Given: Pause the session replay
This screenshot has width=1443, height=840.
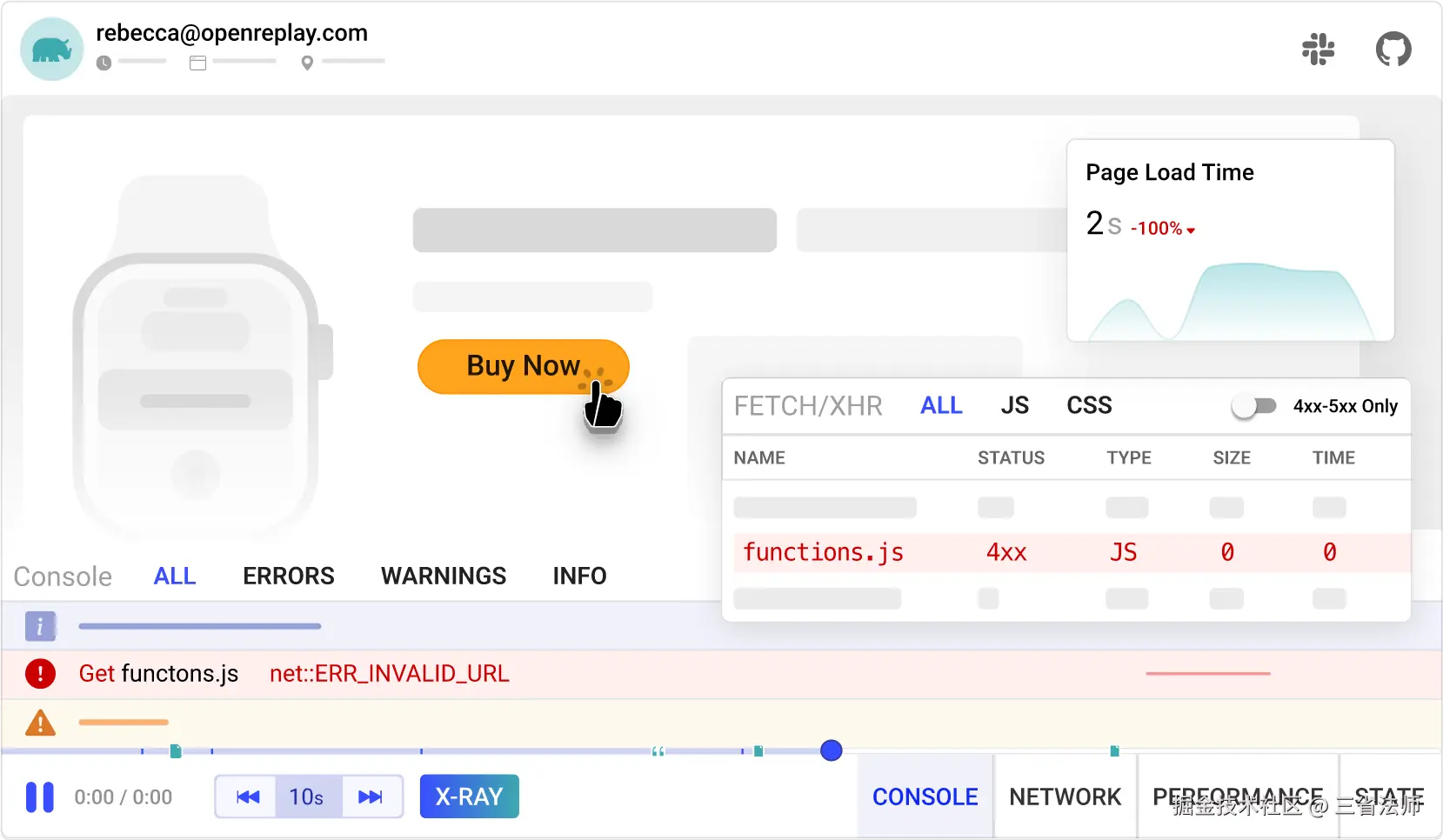Looking at the screenshot, I should pos(40,797).
